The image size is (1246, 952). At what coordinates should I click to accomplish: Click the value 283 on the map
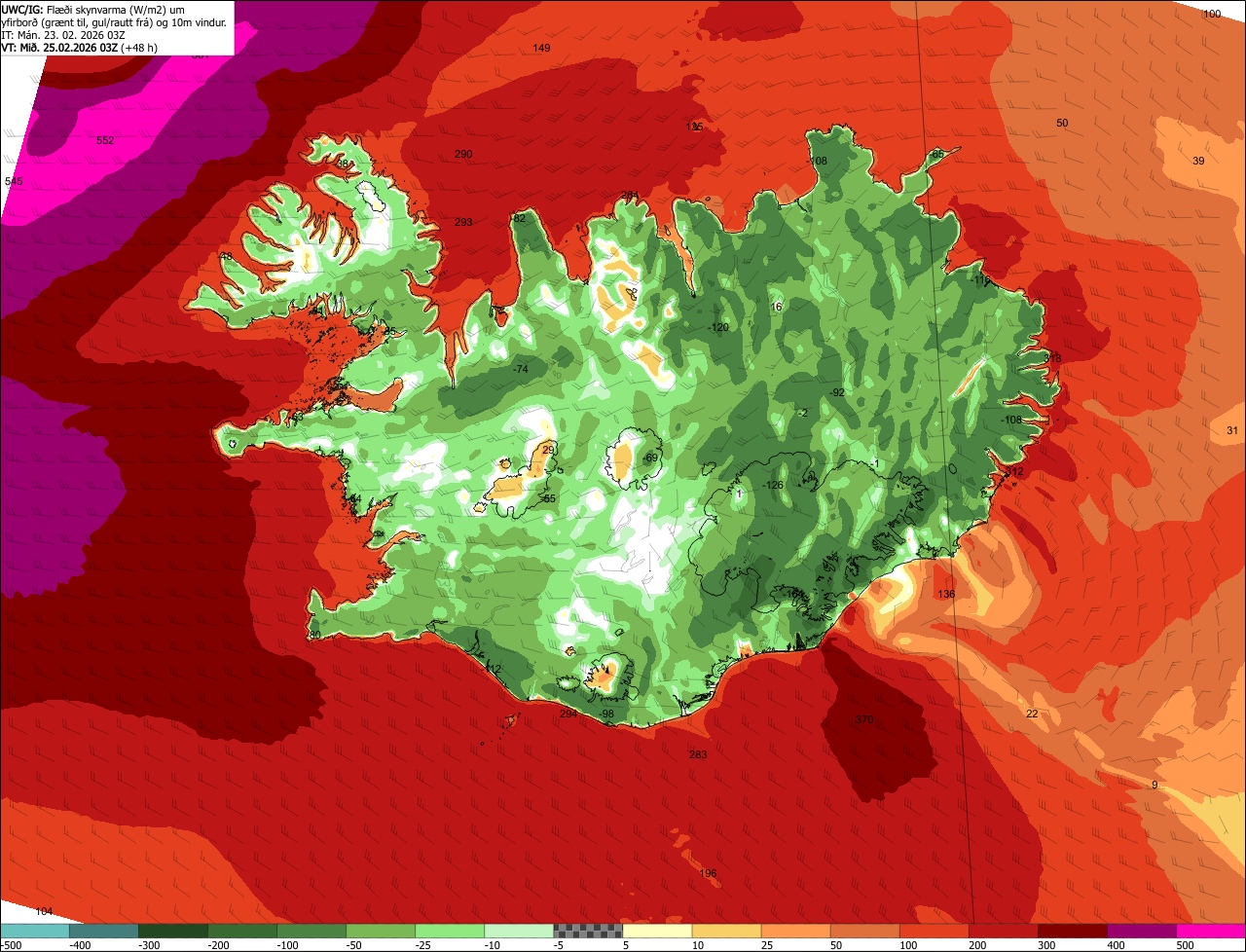(x=698, y=754)
